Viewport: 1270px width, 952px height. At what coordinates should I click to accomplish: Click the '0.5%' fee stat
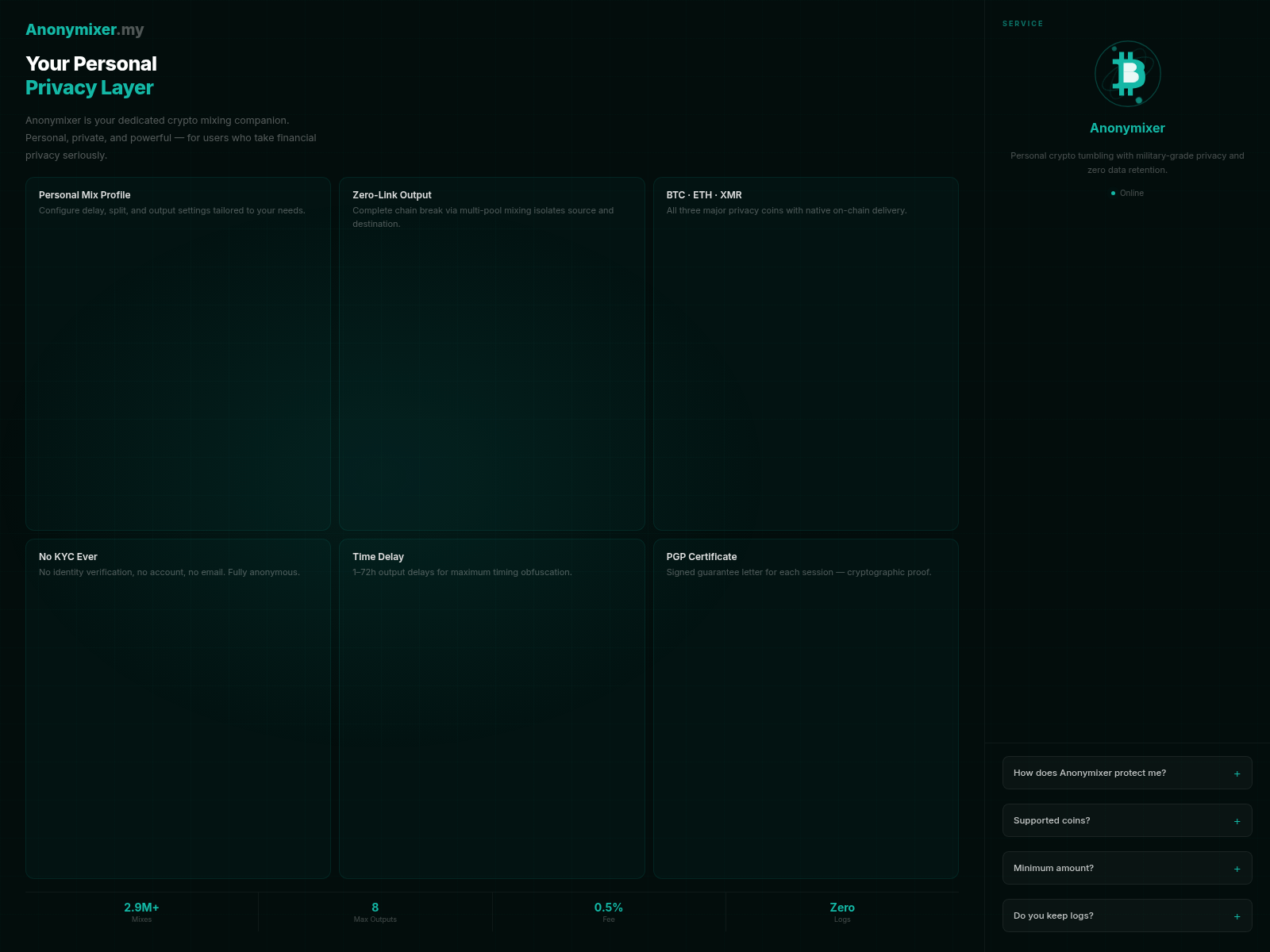609,908
